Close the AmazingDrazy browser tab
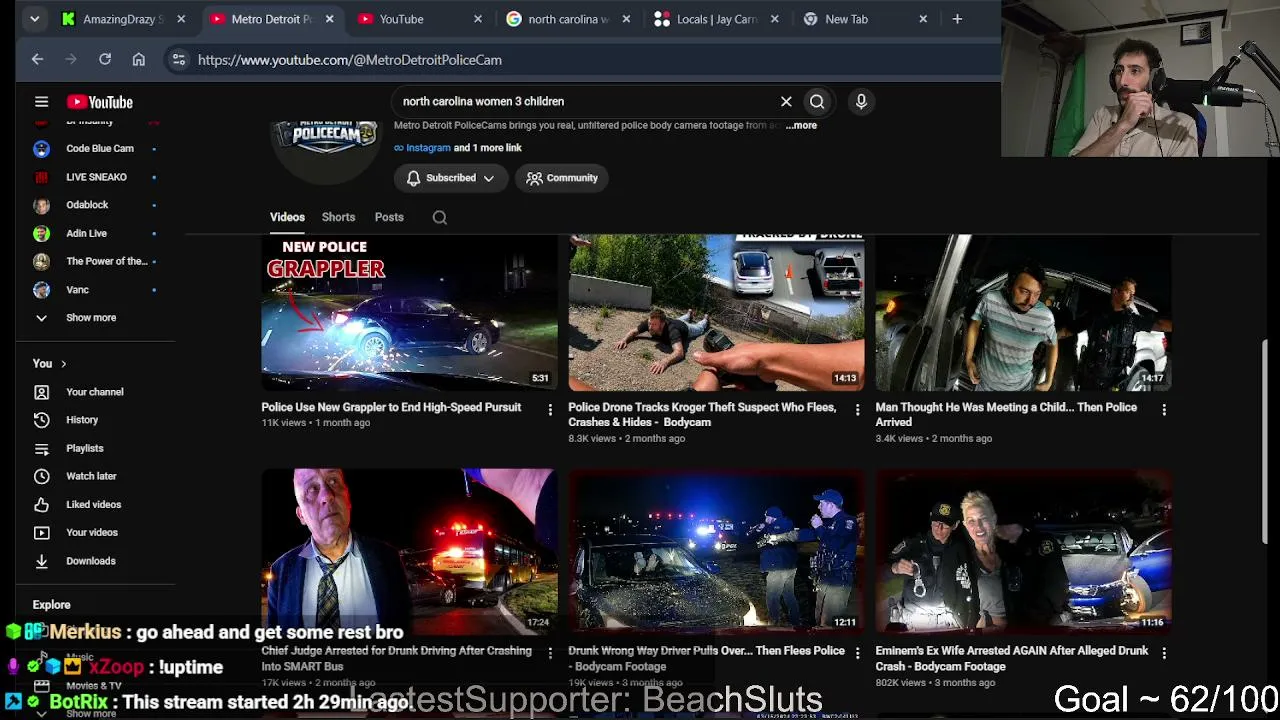This screenshot has height=720, width=1280. (x=181, y=19)
